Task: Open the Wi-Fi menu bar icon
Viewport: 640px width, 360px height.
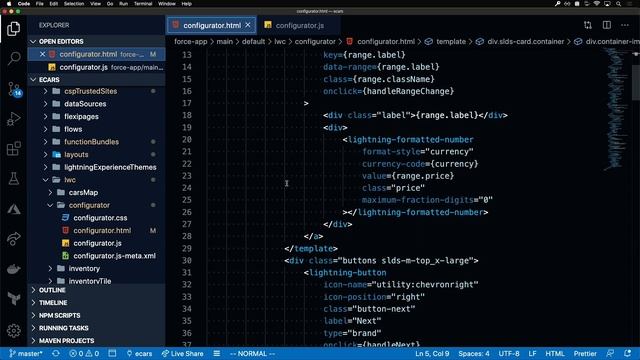Action: [x=597, y=4]
